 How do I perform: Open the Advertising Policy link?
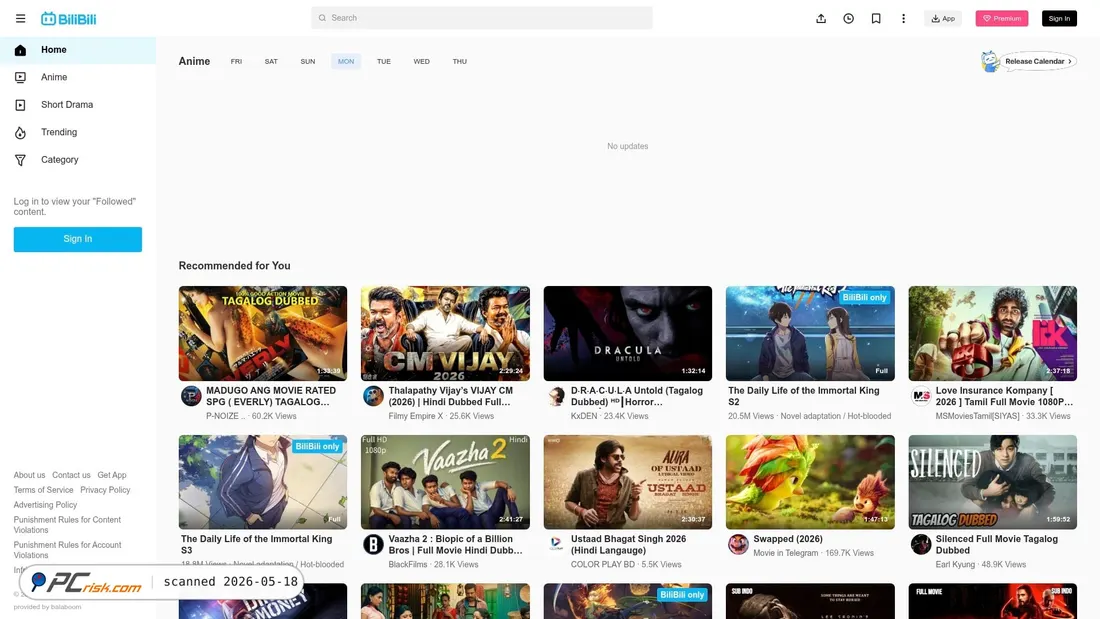point(46,505)
